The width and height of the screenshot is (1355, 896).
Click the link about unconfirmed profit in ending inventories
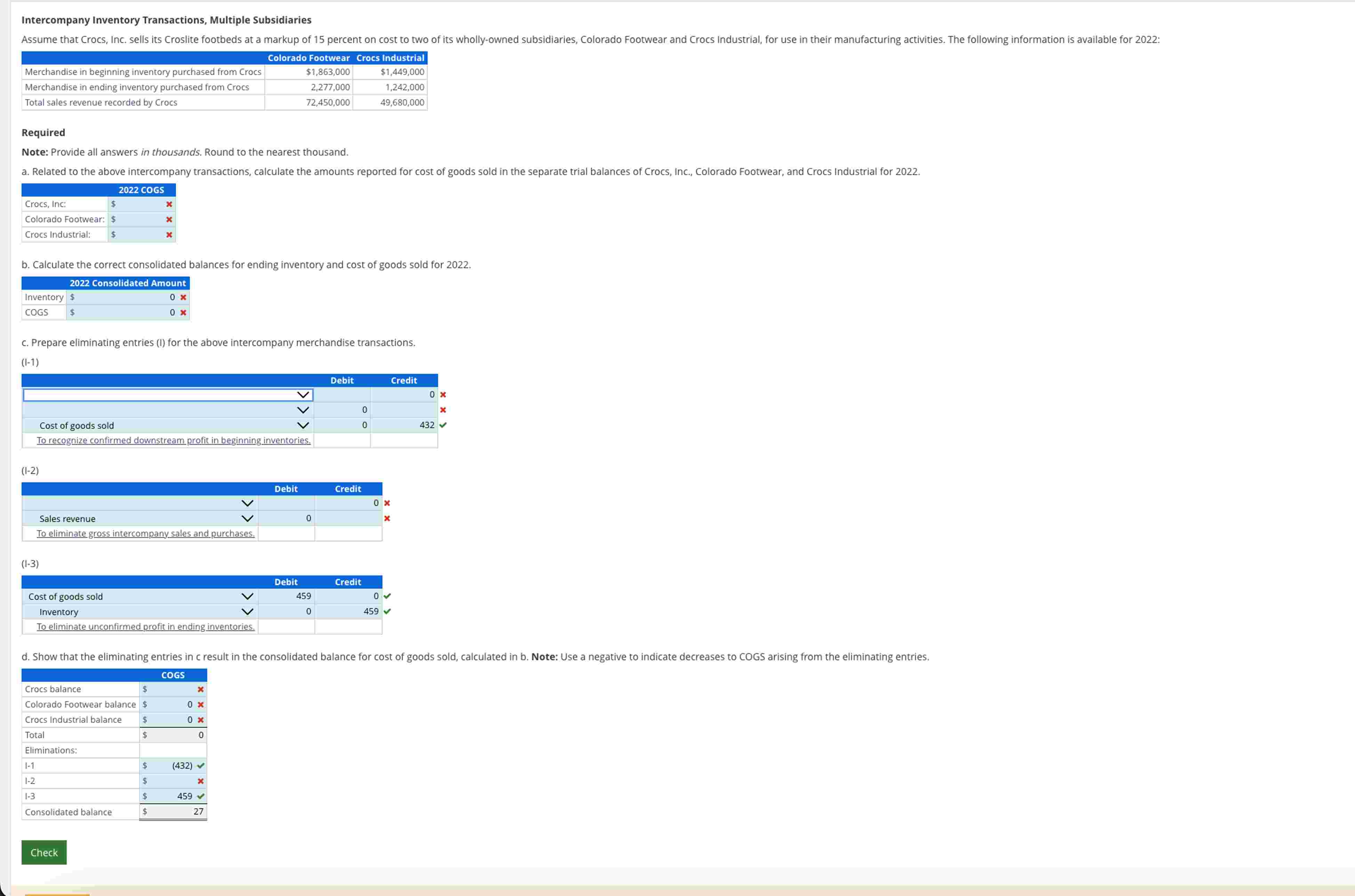tap(145, 626)
